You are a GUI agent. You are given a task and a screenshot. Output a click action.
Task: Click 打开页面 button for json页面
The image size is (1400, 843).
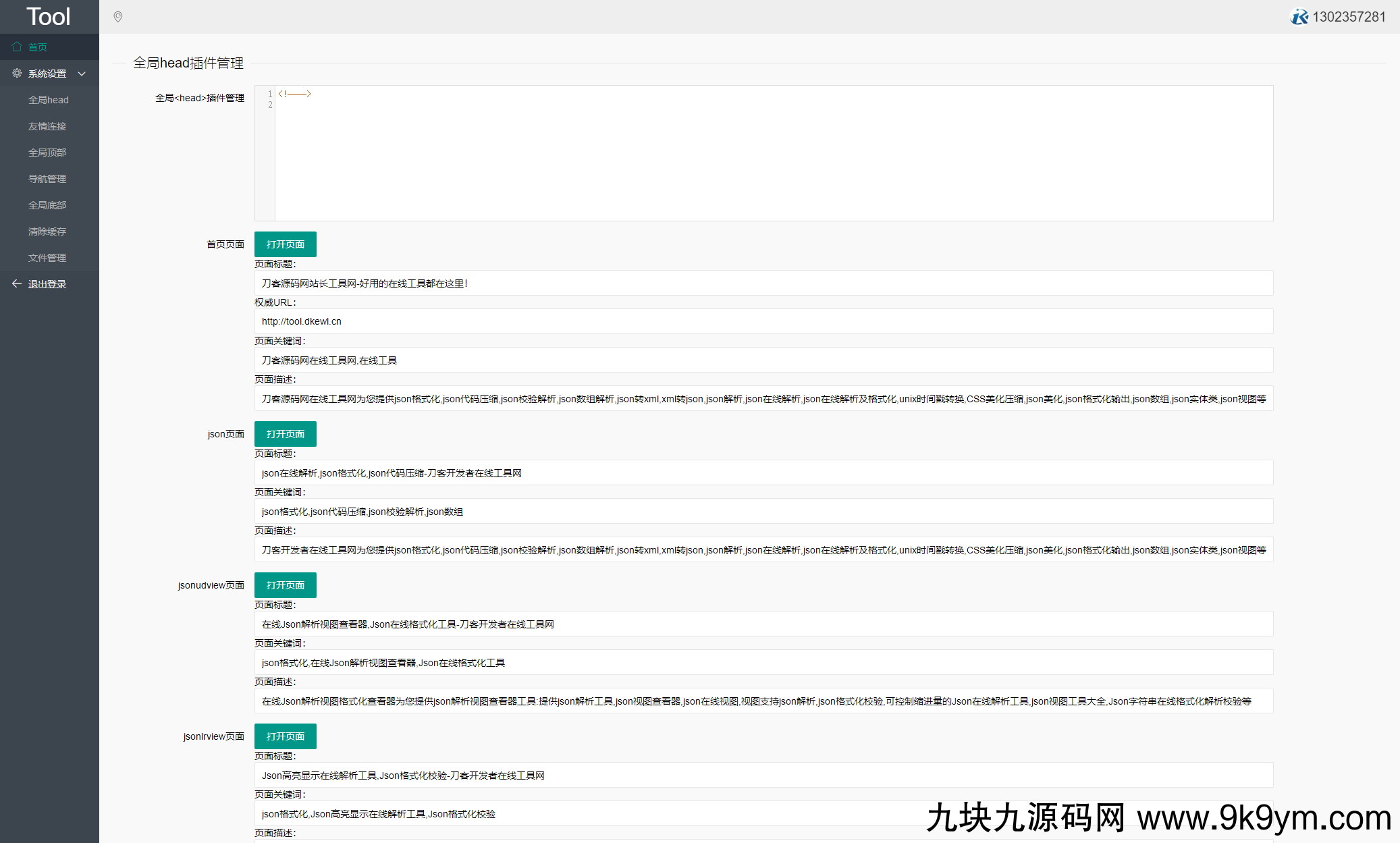(285, 434)
